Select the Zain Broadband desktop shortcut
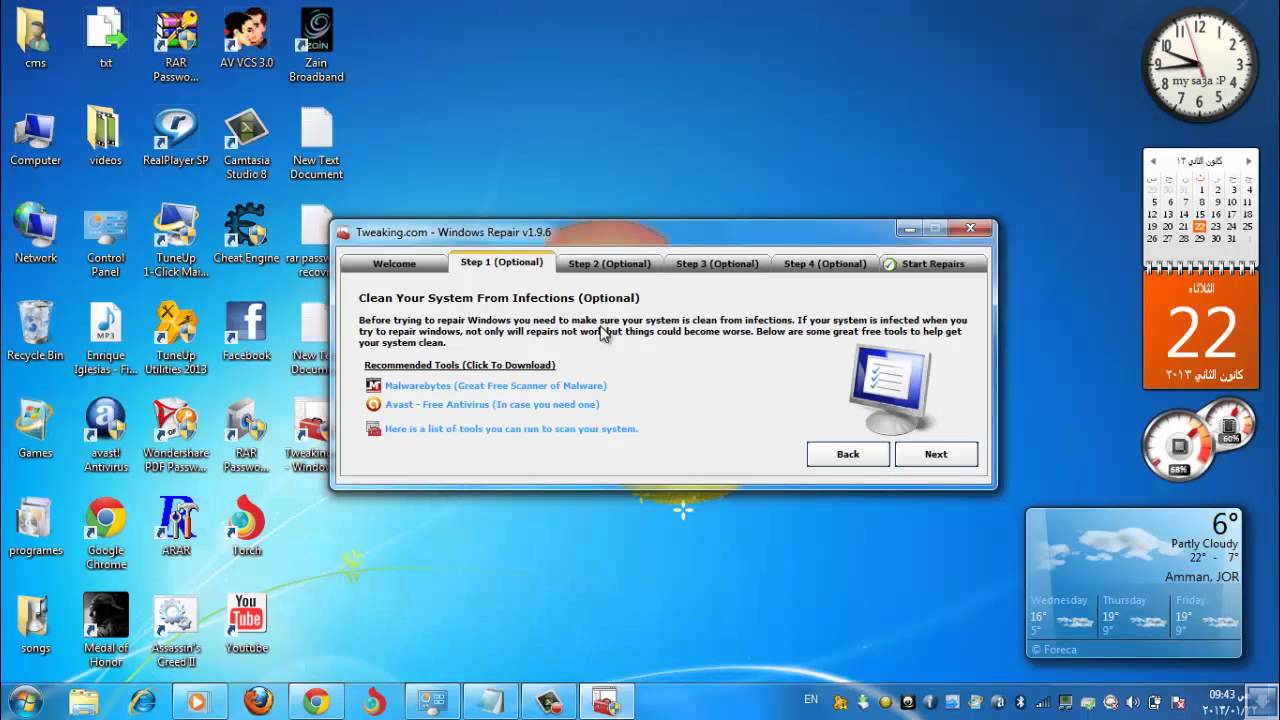The image size is (1280, 720). 316,46
